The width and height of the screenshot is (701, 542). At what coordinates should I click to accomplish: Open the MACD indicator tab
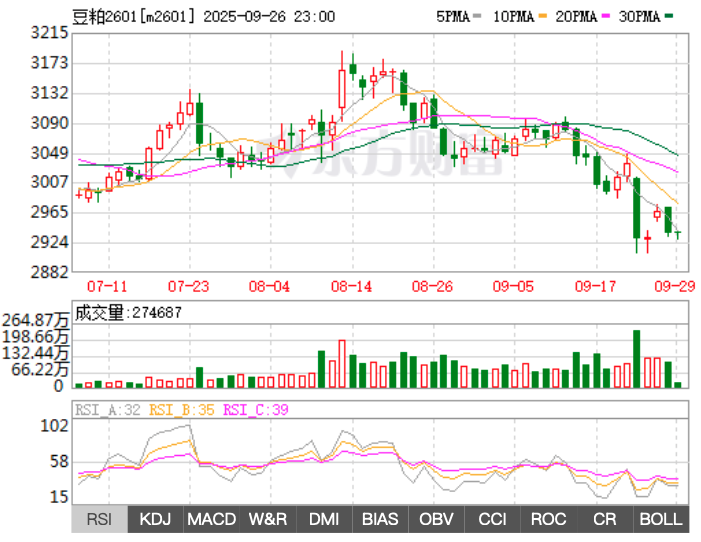coord(211,519)
